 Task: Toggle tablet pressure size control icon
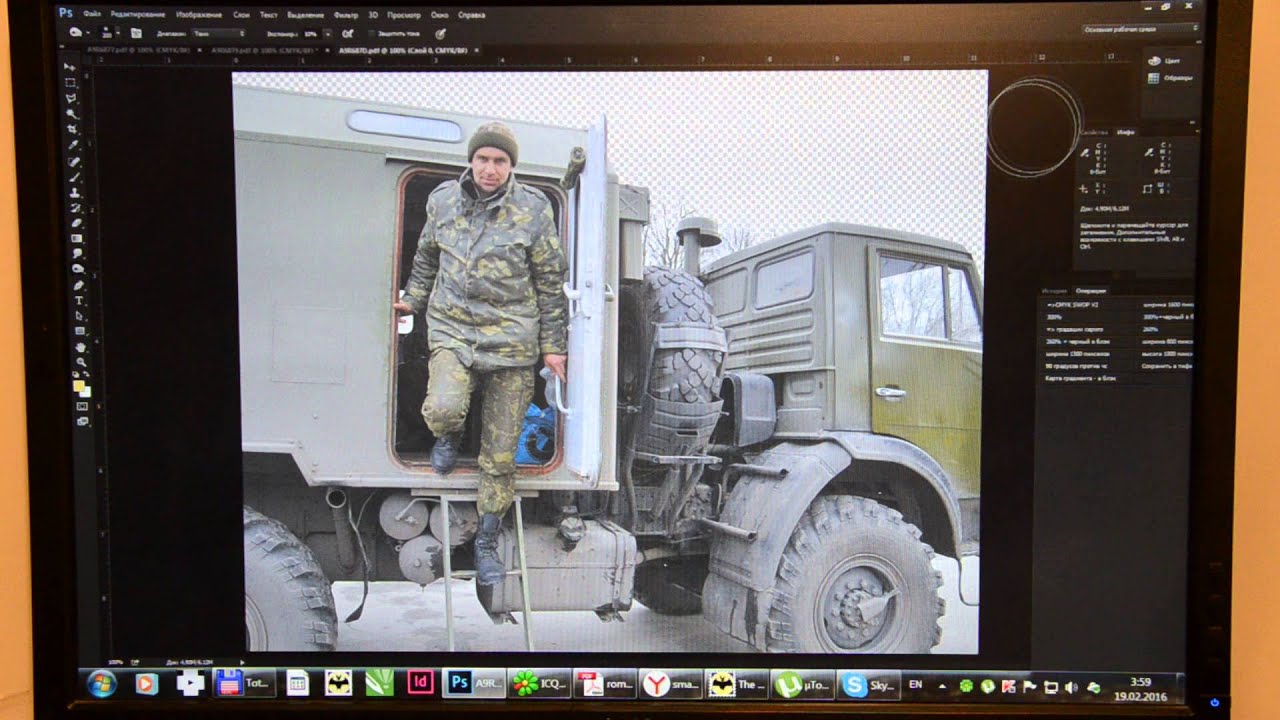[440, 33]
